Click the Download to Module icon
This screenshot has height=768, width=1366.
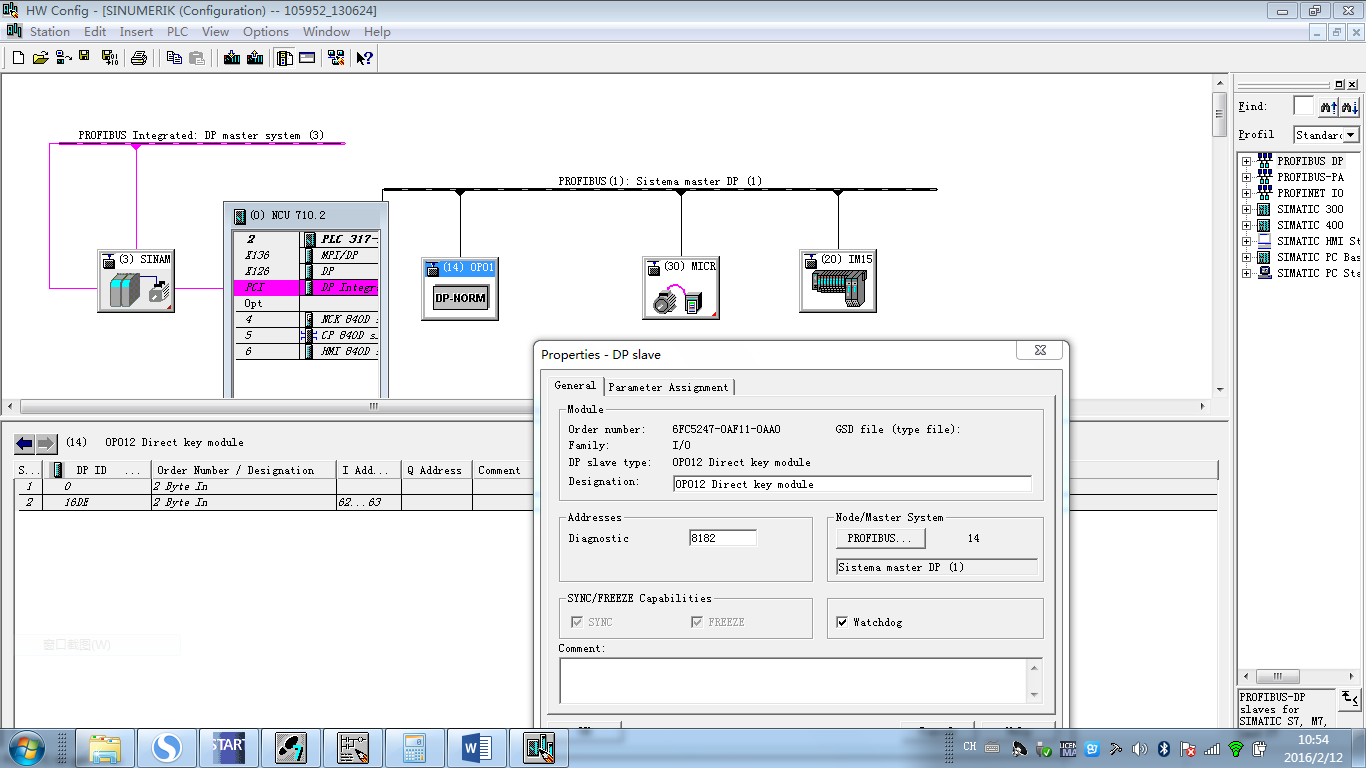[232, 58]
